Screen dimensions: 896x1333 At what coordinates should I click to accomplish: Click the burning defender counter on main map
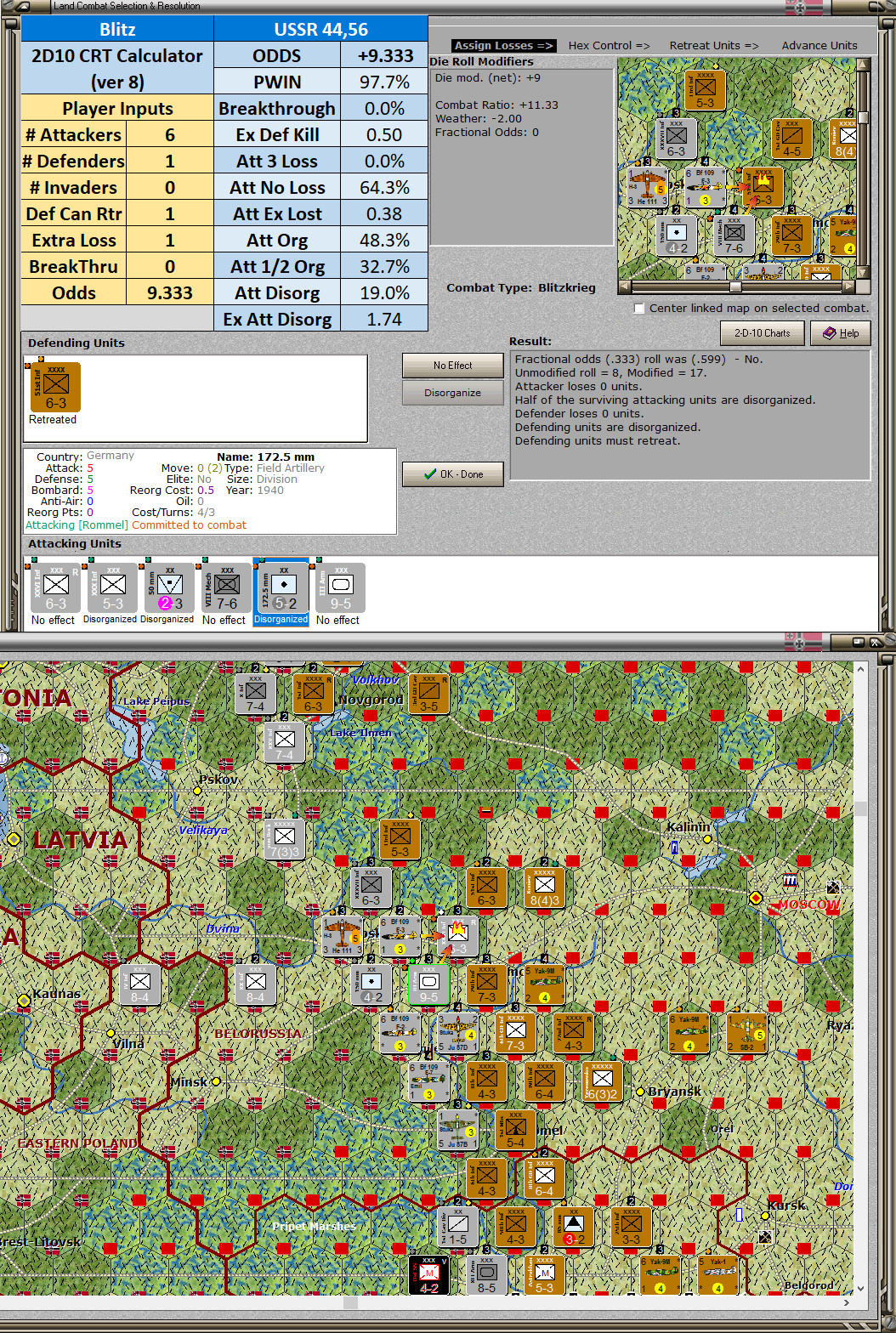click(457, 935)
